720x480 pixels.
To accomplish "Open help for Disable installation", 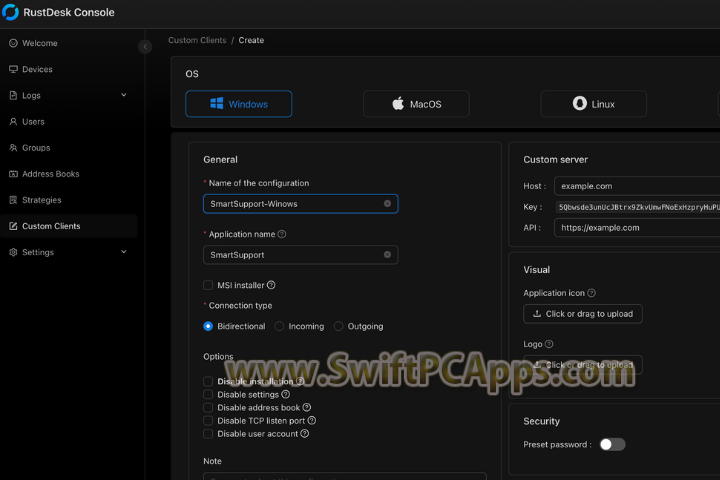I will 300,381.
